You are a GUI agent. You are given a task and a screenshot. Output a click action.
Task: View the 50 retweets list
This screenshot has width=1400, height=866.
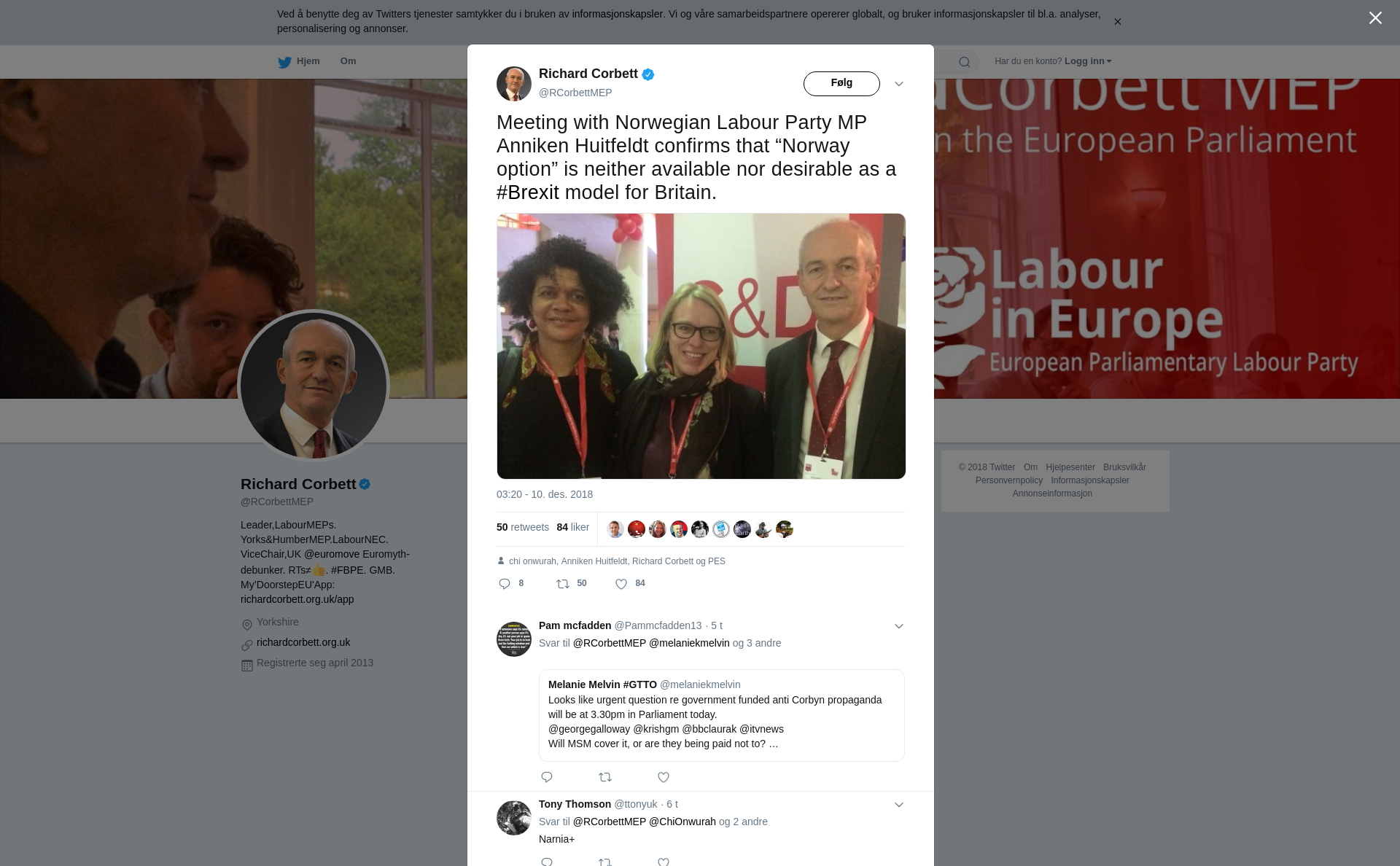523,527
